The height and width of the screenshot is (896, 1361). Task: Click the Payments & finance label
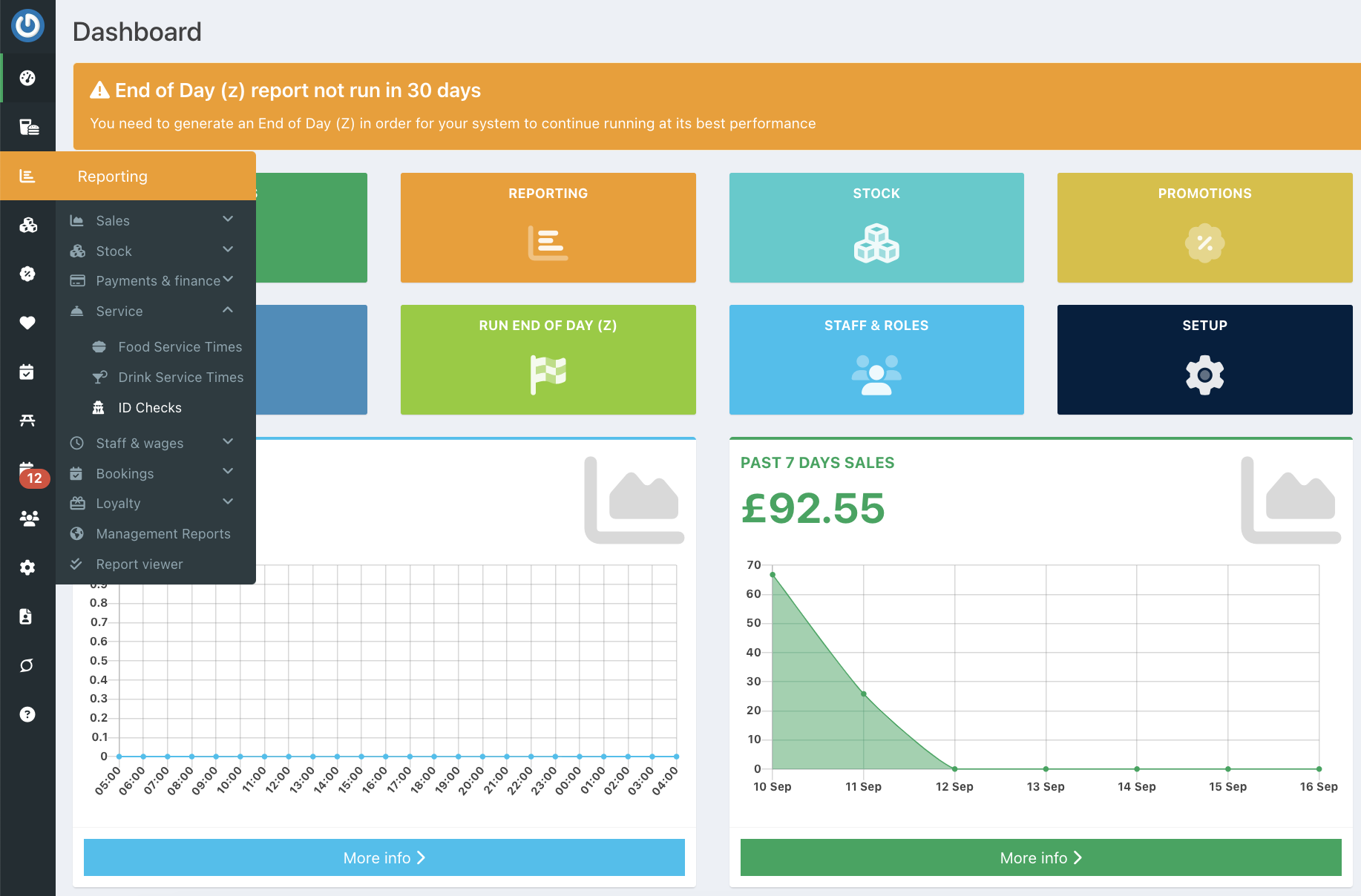pyautogui.click(x=158, y=280)
